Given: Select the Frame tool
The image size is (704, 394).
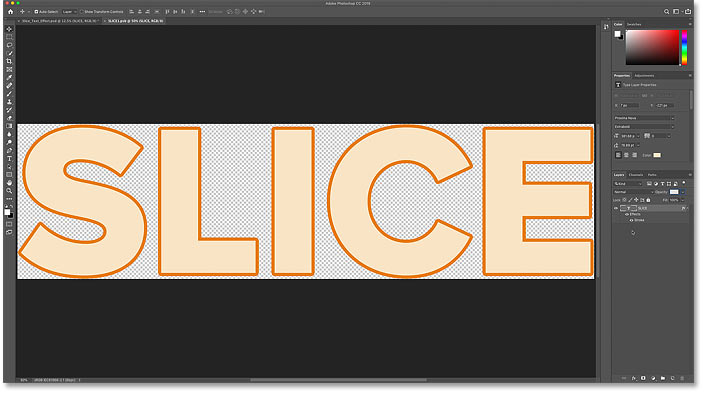Looking at the screenshot, I should click(x=9, y=70).
